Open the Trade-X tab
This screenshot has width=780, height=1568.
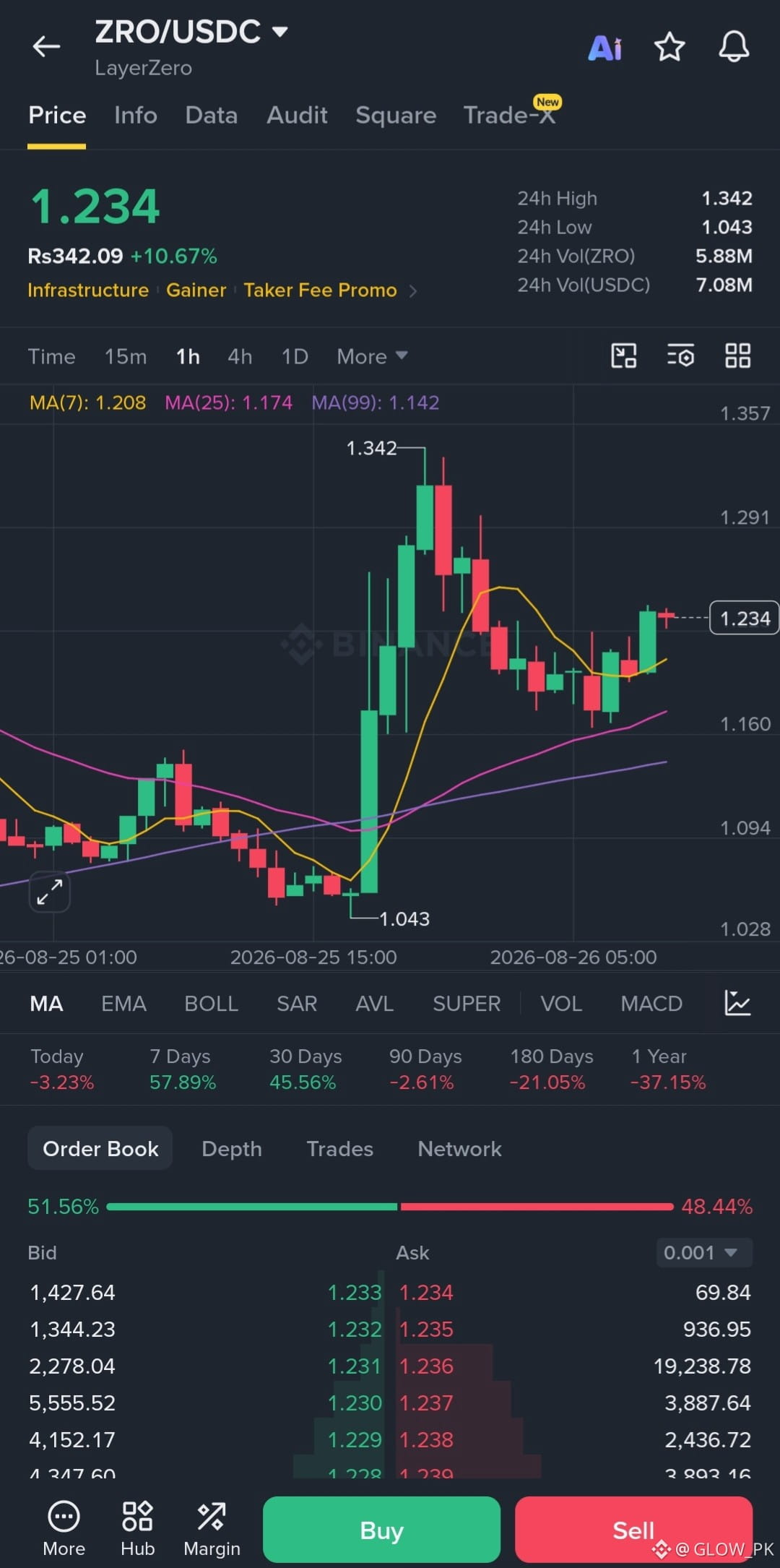click(x=510, y=115)
